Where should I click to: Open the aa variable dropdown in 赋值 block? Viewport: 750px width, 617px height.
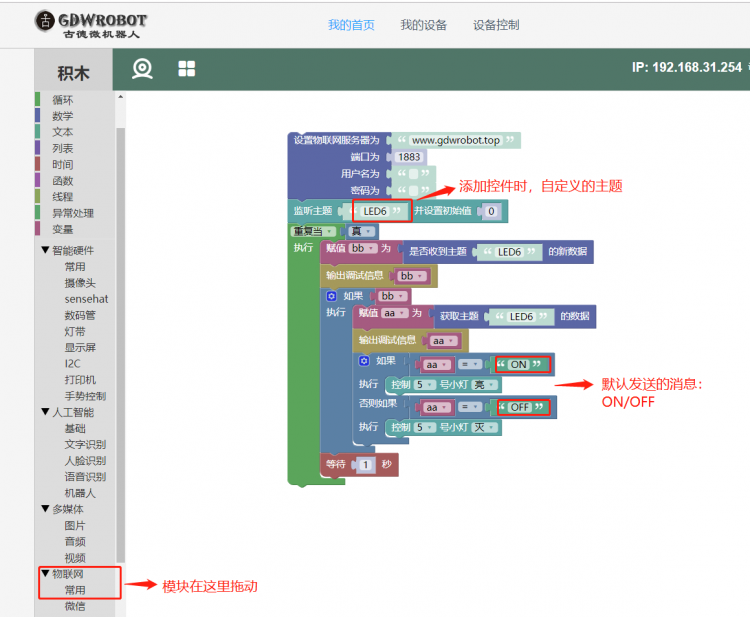[395, 313]
